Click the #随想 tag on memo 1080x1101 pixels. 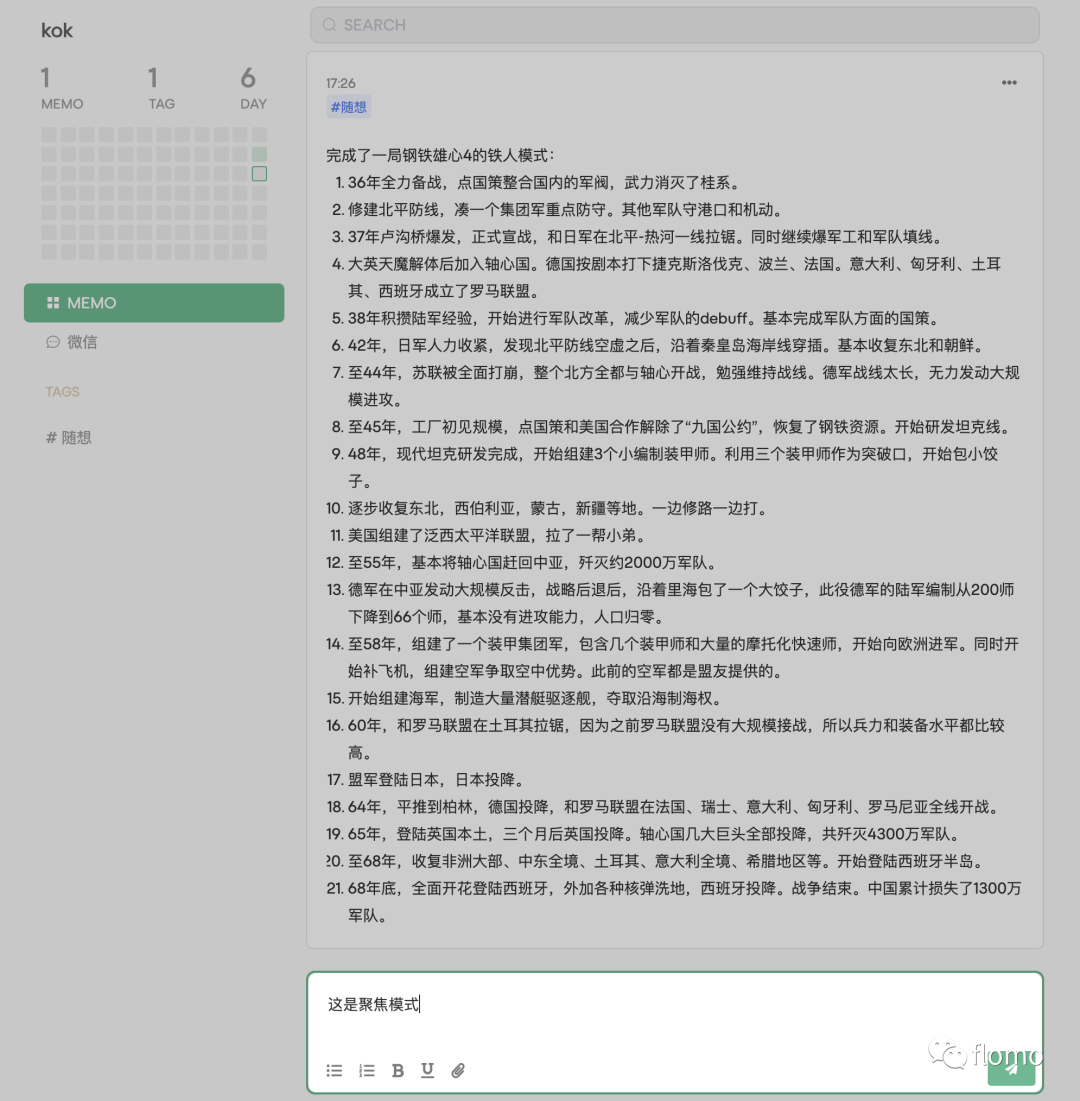pyautogui.click(x=348, y=107)
